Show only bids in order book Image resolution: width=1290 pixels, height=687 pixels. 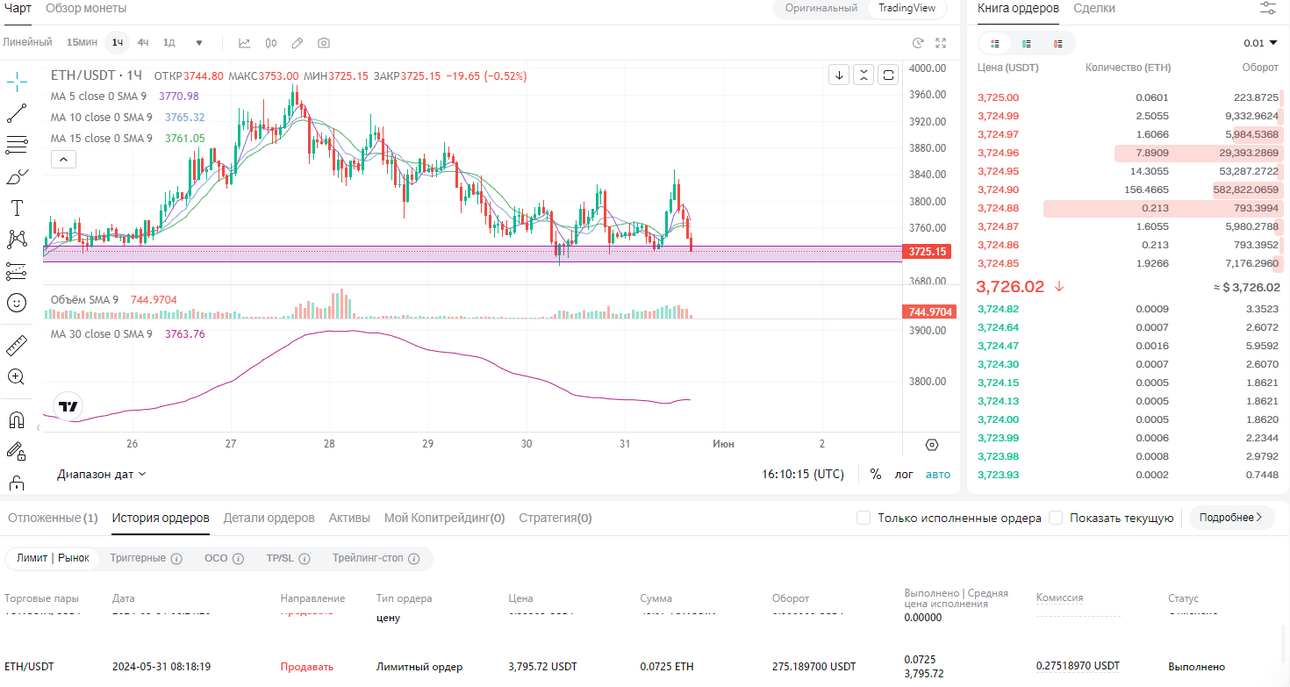[x=1027, y=43]
